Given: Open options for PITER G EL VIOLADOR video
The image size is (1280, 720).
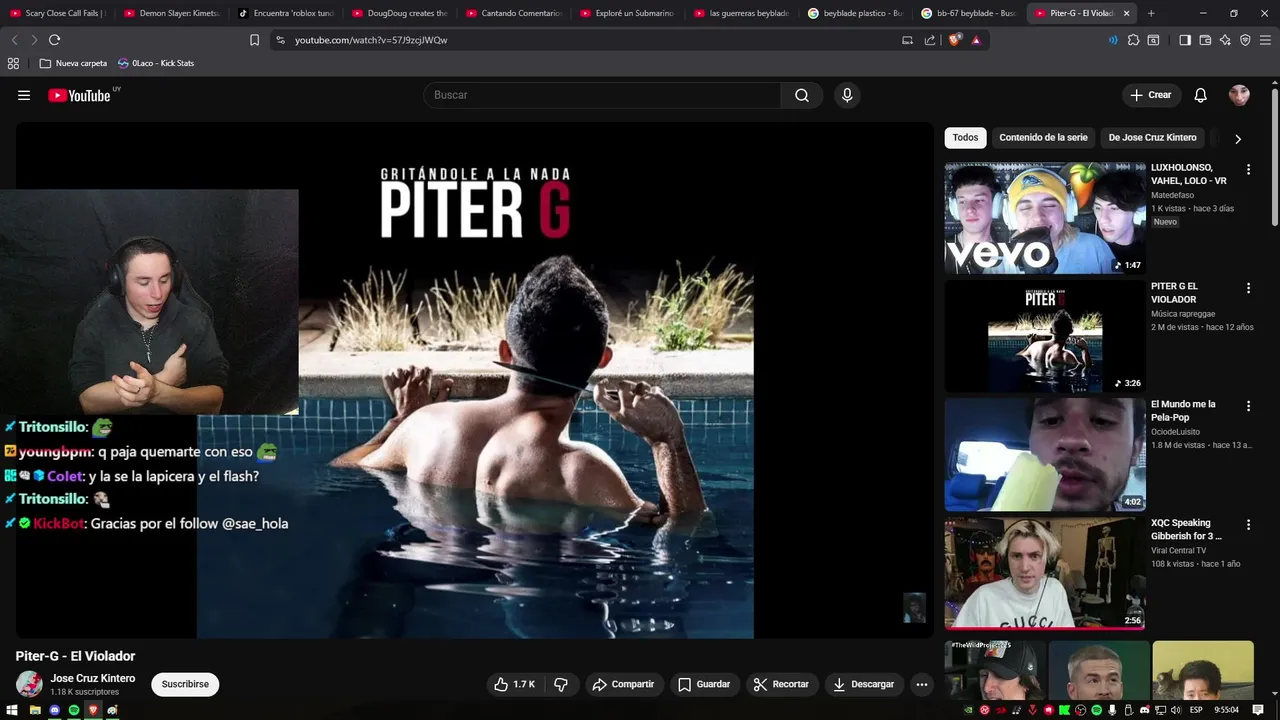Looking at the screenshot, I should coord(1248,288).
